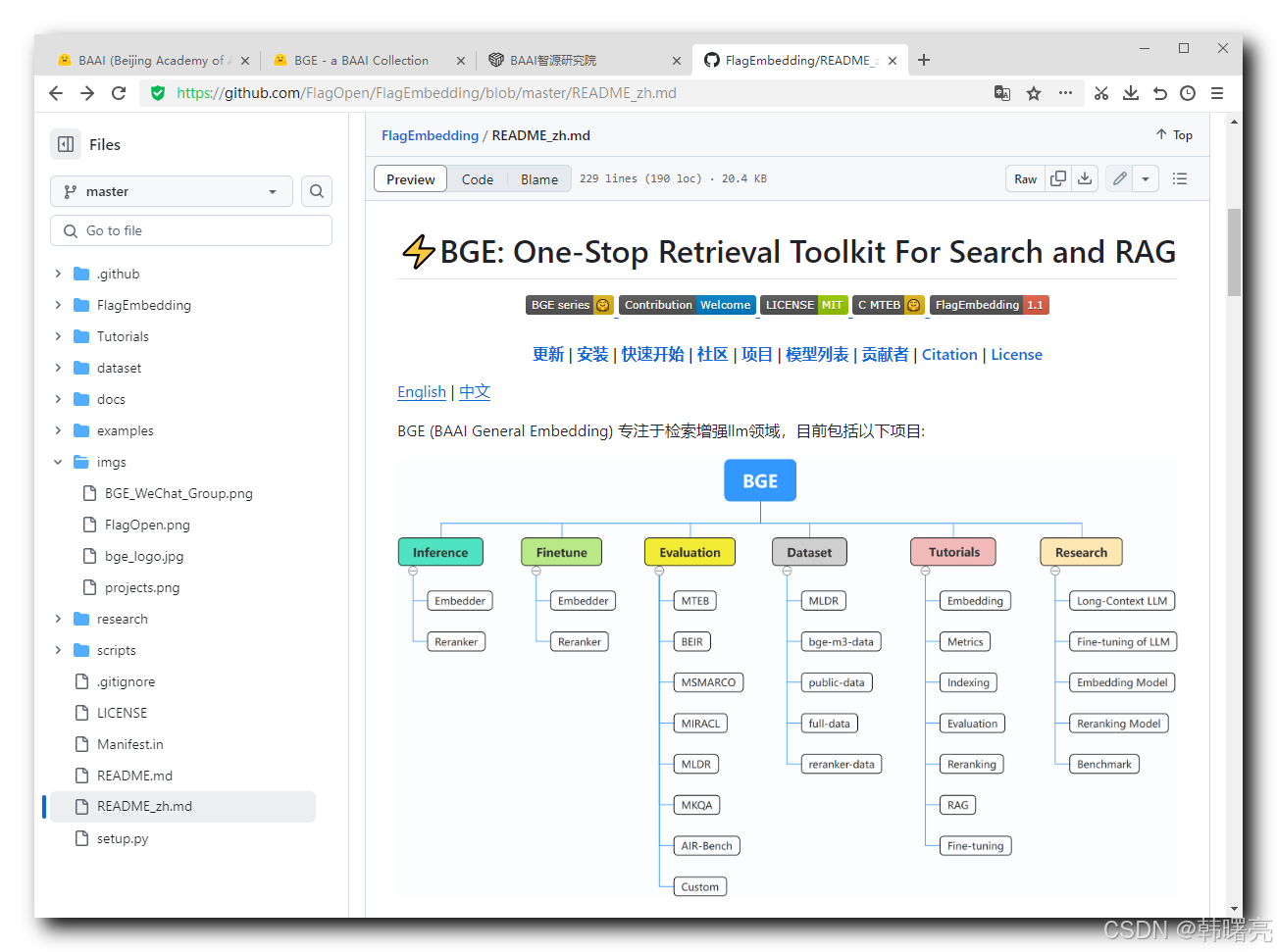Open projects.png file
This screenshot has width=1277, height=952.
(142, 587)
